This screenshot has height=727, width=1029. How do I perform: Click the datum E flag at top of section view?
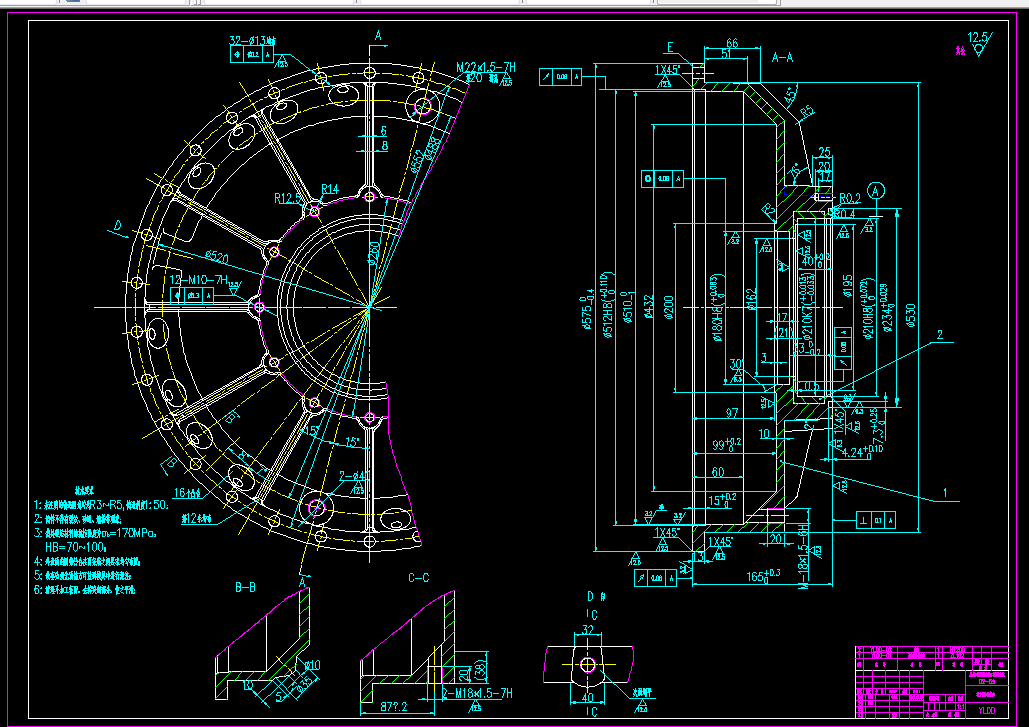pyautogui.click(x=669, y=47)
